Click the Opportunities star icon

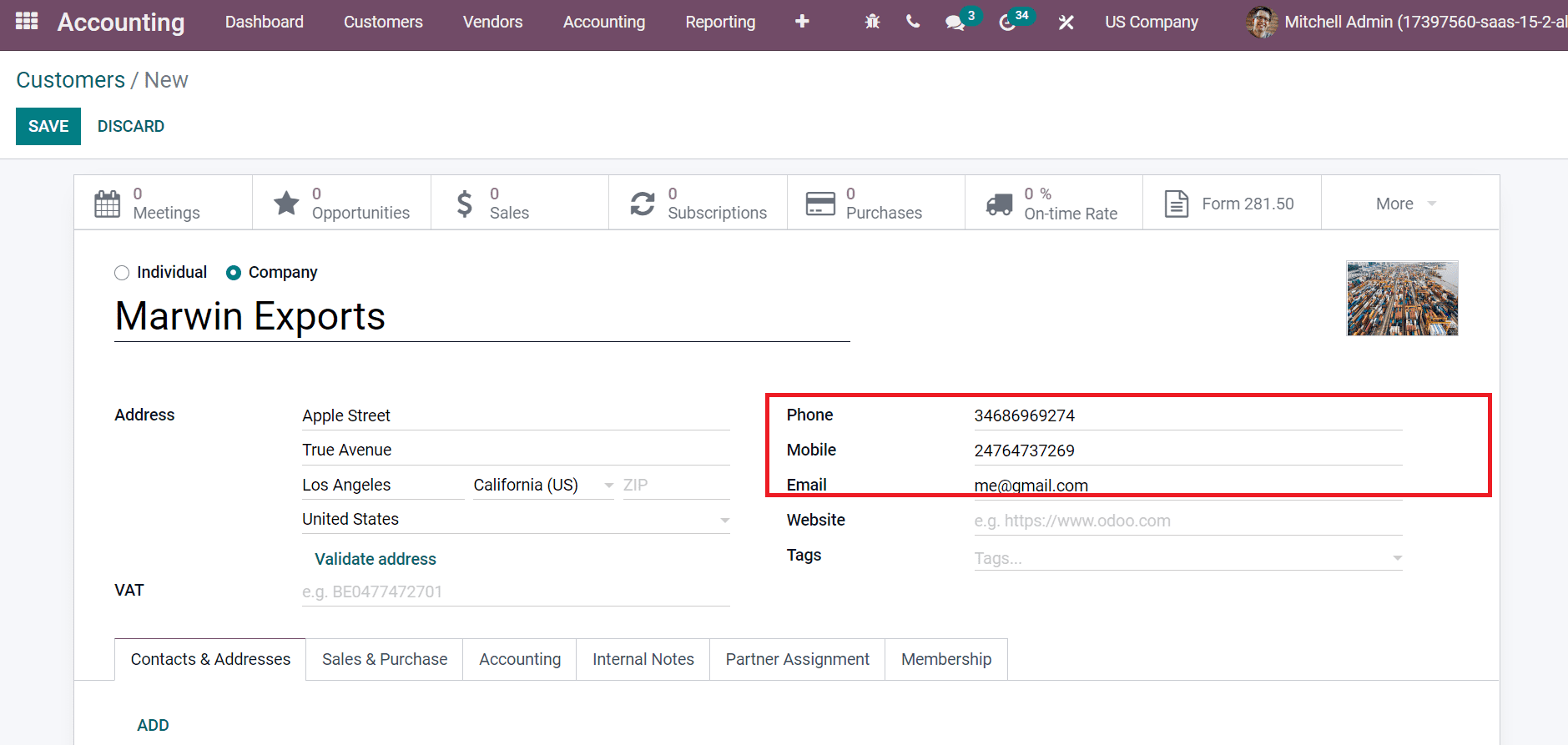(x=286, y=203)
